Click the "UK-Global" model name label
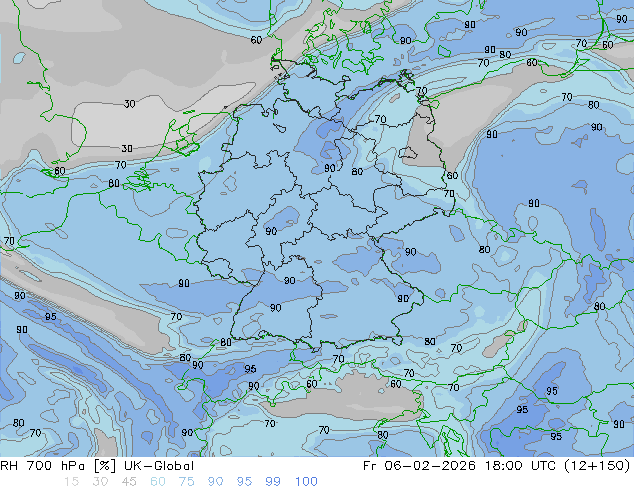The image size is (634, 490). tap(159, 466)
